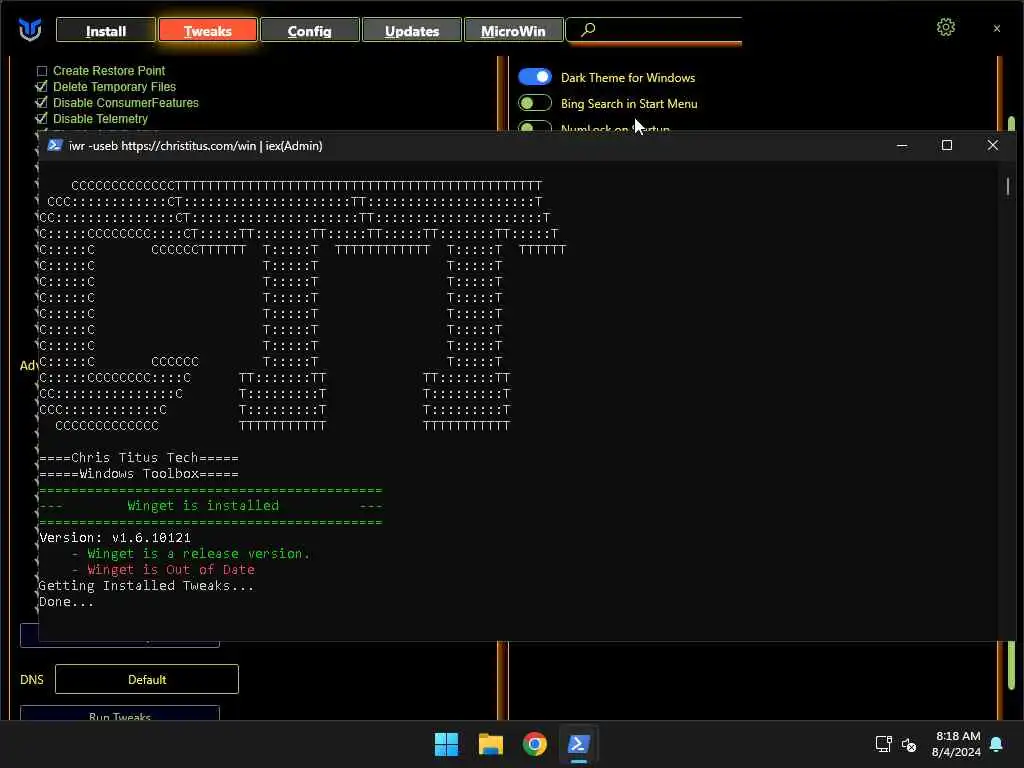This screenshot has height=768, width=1024.
Task: Turn off Dark Theme for Windows
Action: click(535, 77)
